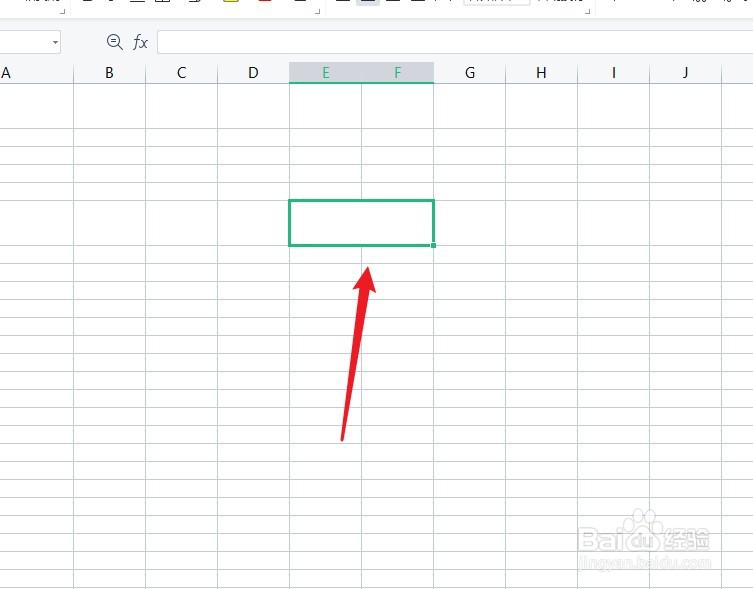The height and width of the screenshot is (589, 753).
Task: Select column I header
Action: [x=613, y=73]
